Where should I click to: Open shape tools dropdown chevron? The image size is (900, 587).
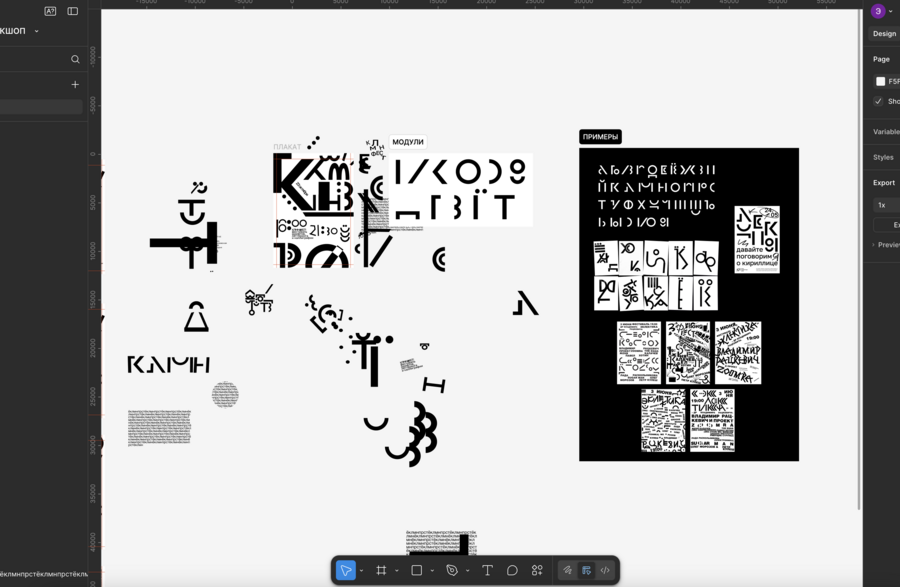click(432, 571)
